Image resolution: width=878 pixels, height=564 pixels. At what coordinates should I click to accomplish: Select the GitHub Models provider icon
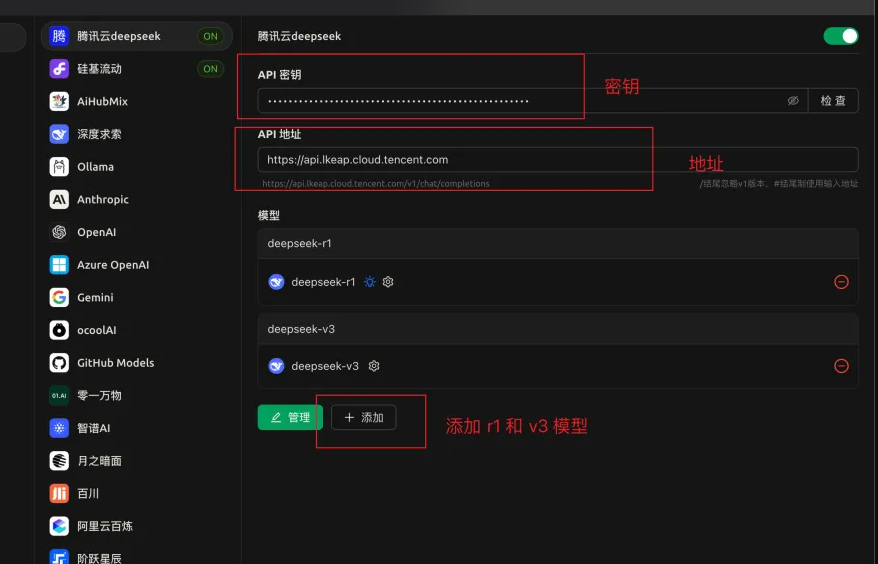click(59, 363)
